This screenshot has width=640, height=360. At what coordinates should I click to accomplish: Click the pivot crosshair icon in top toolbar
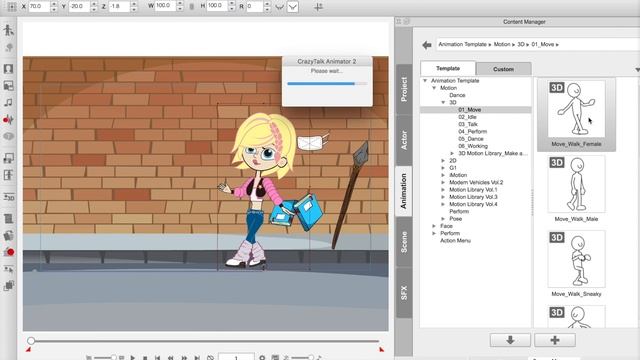pos(318,7)
